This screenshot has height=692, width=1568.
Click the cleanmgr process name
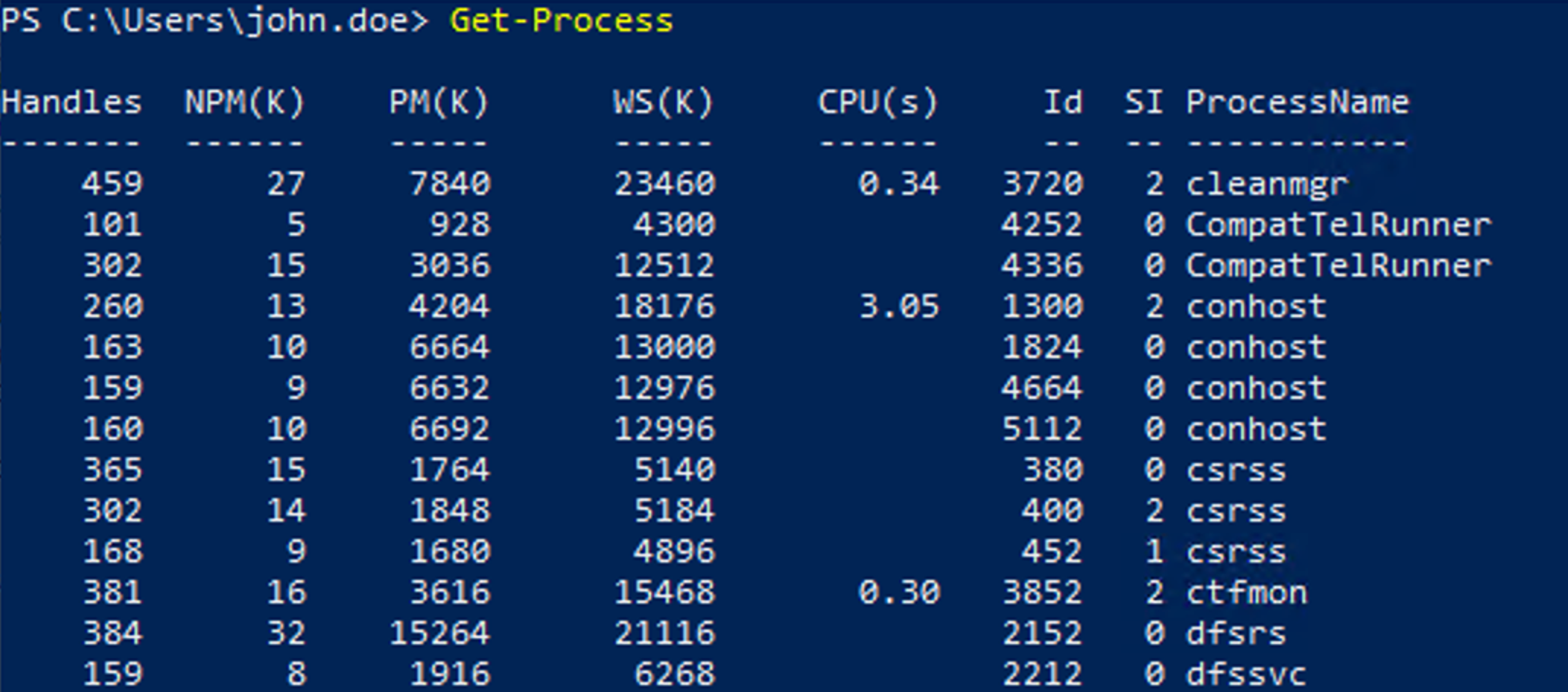(x=1267, y=184)
